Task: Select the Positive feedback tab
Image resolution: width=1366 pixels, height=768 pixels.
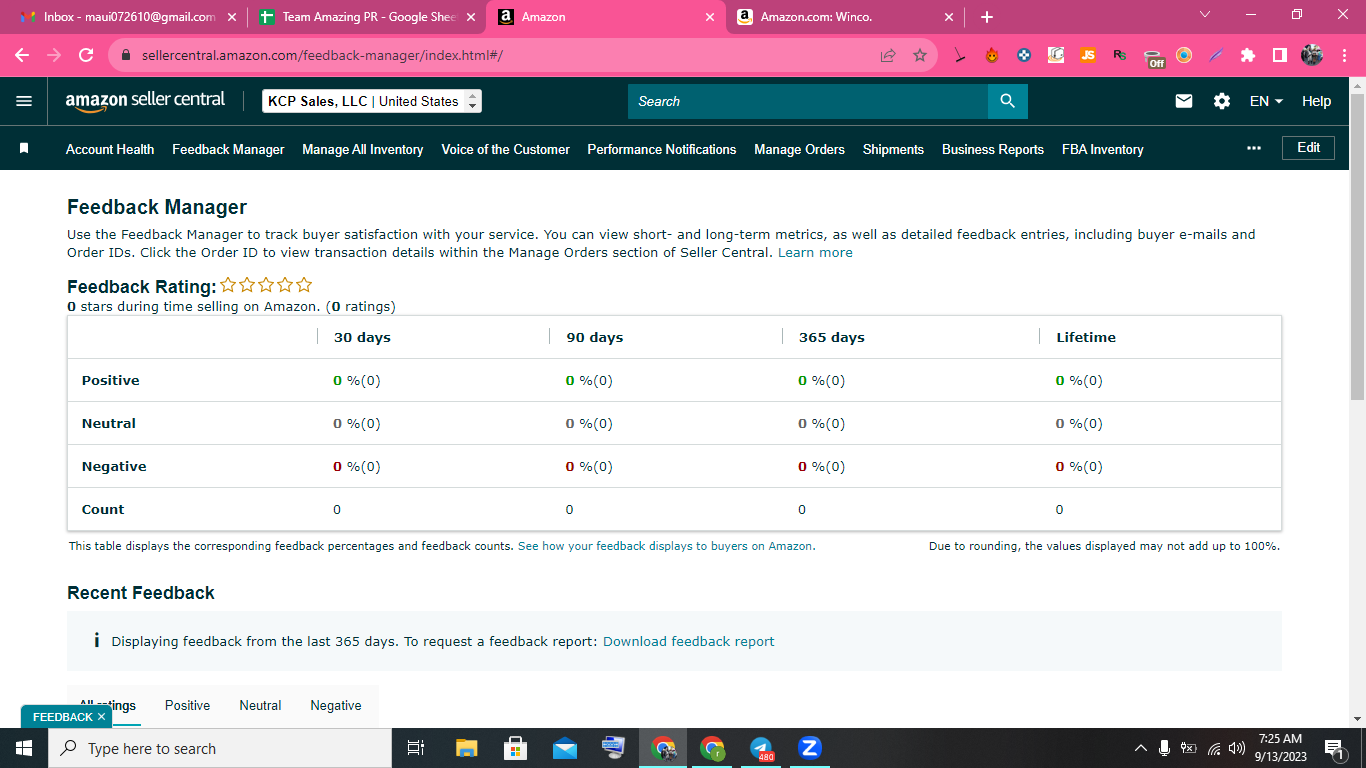Action: (187, 705)
